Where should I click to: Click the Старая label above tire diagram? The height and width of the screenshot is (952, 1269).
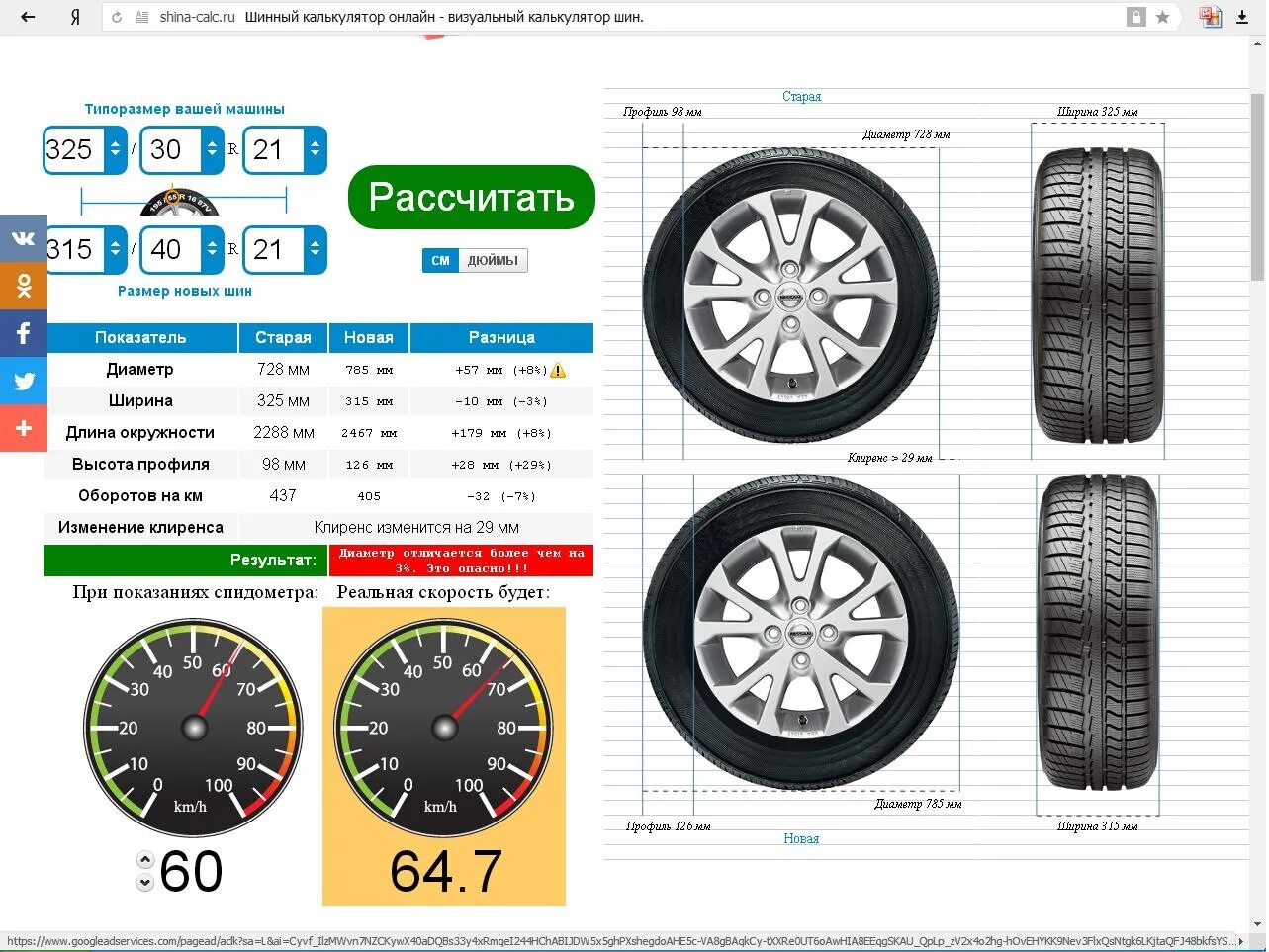click(801, 96)
